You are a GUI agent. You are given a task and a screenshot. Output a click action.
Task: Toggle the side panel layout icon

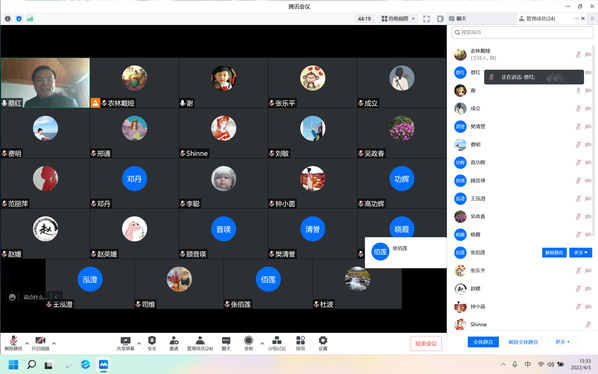[440, 19]
